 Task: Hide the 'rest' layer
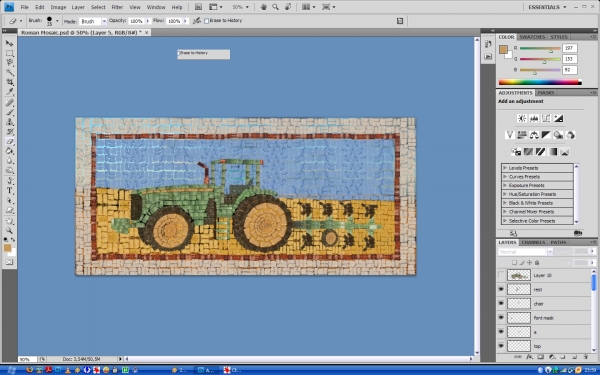click(x=501, y=289)
